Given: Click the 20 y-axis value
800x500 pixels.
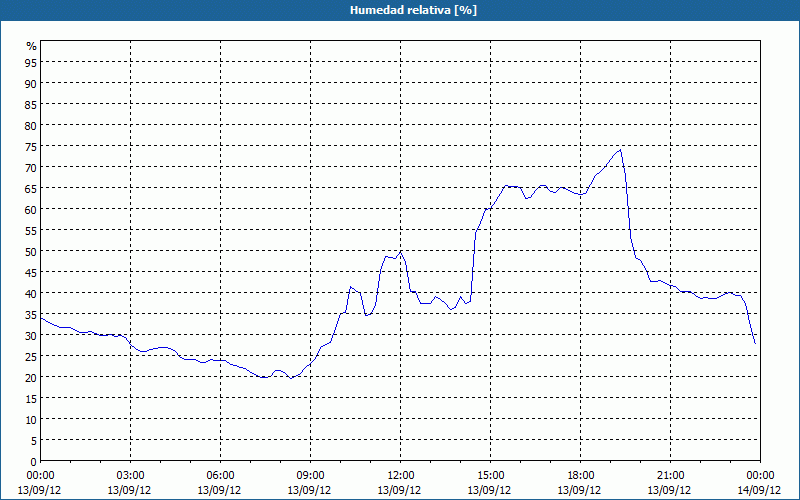Looking at the screenshot, I should click(31, 378).
